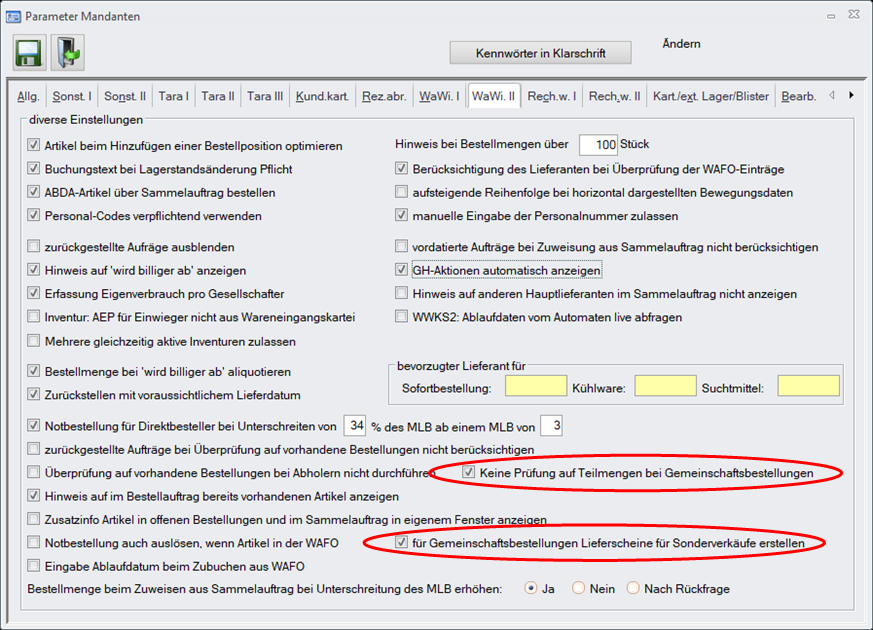Image resolution: width=873 pixels, height=630 pixels.
Task: Click the yellow Sofortbestellung supplier field
Action: click(x=535, y=386)
